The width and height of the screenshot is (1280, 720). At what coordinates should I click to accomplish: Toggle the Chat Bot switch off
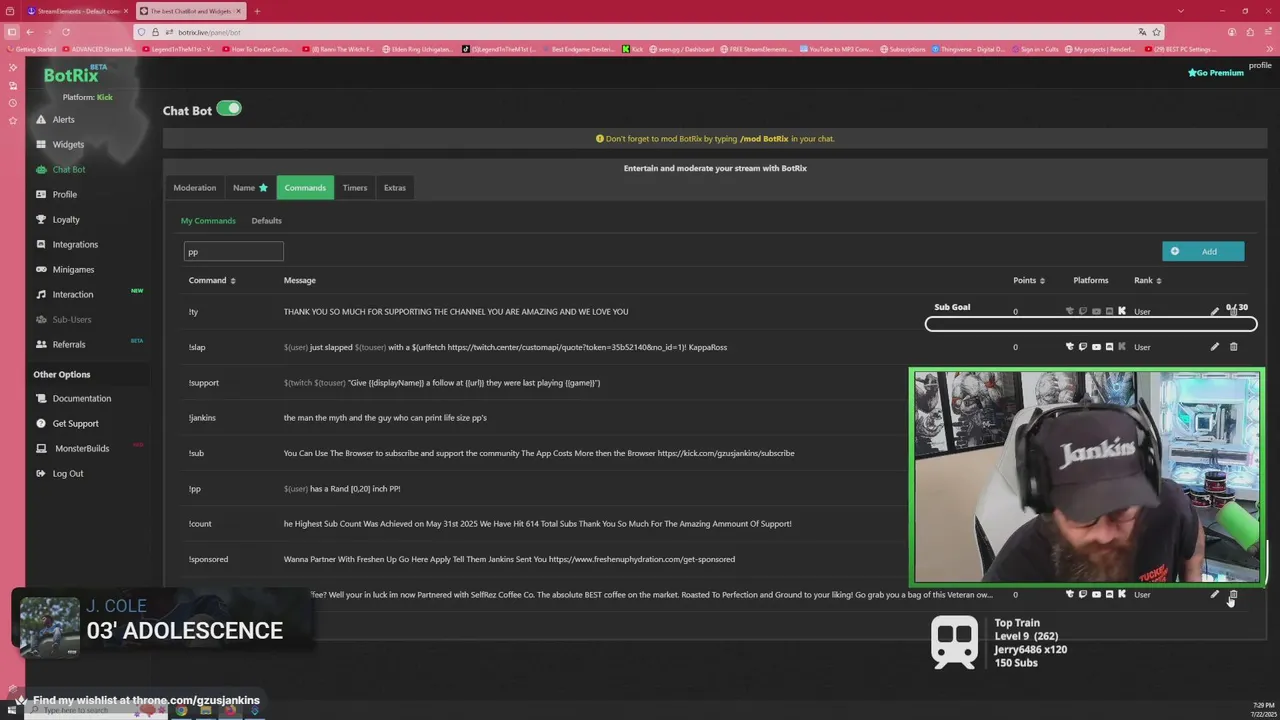[229, 108]
